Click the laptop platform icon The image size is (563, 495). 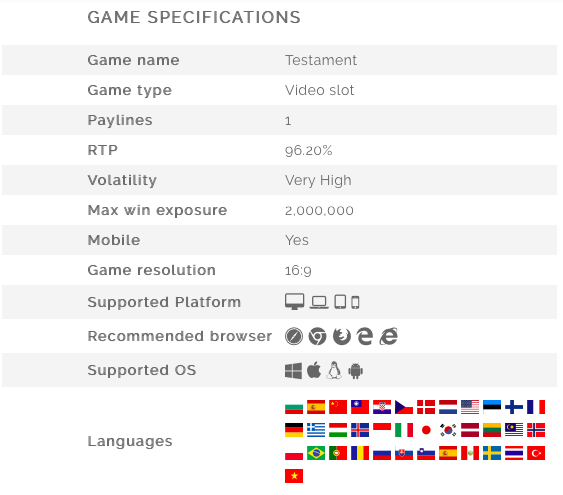tap(319, 302)
